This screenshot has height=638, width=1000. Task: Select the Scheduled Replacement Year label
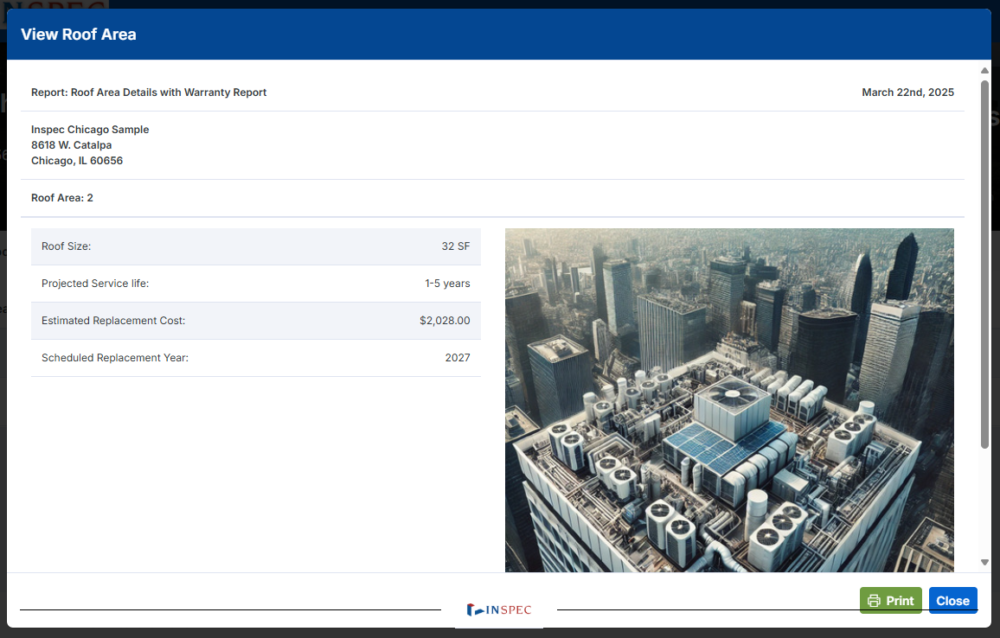pyautogui.click(x=115, y=358)
